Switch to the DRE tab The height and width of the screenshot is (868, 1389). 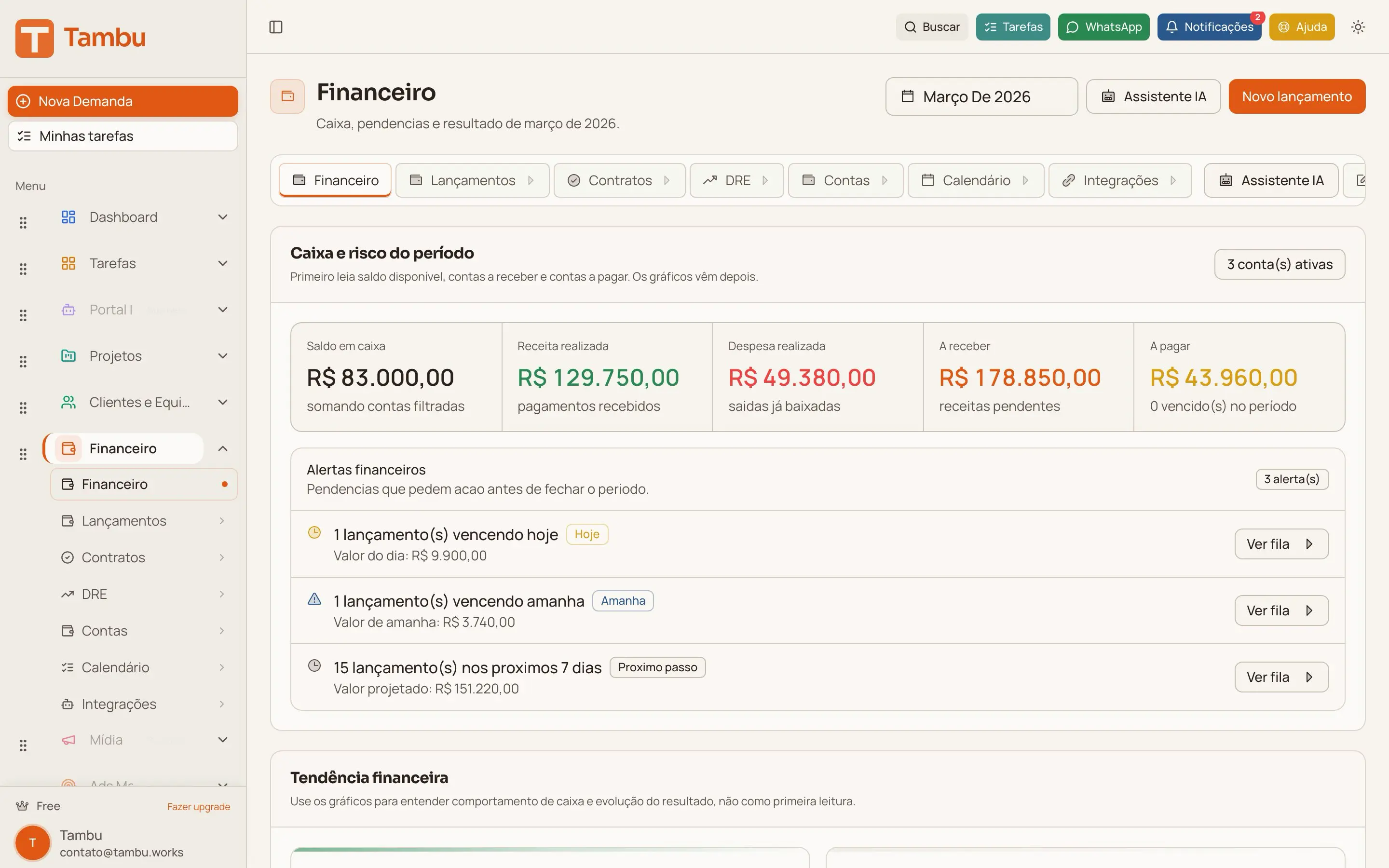tap(736, 180)
